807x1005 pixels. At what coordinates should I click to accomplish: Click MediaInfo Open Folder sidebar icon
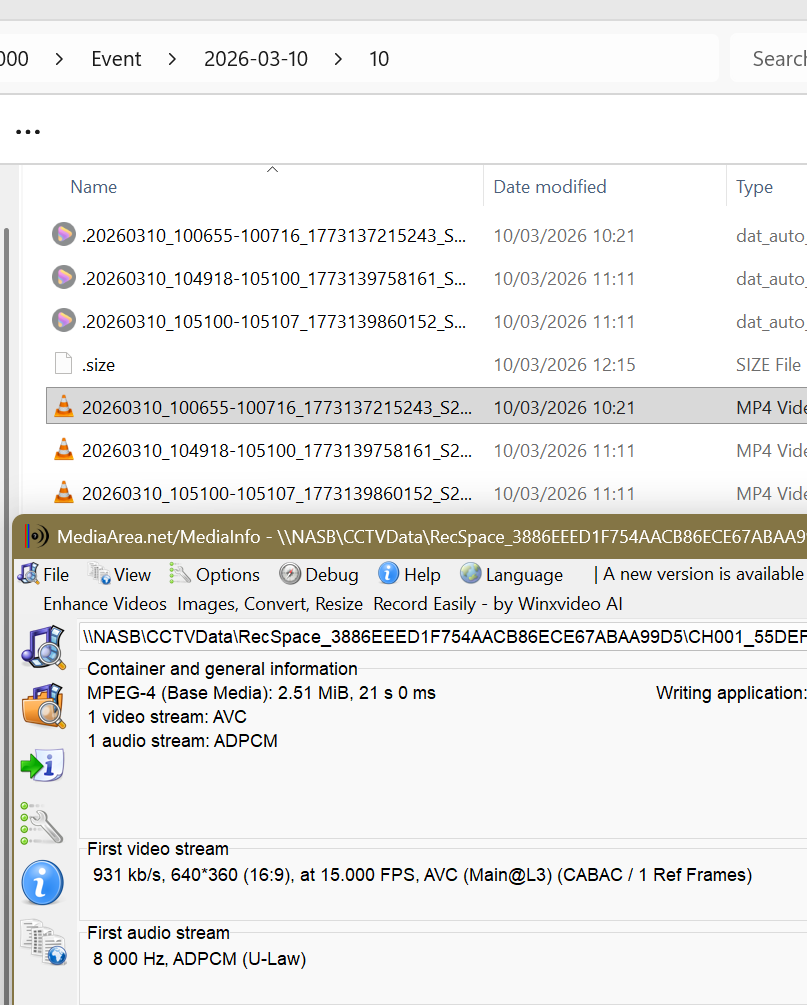pyautogui.click(x=43, y=705)
